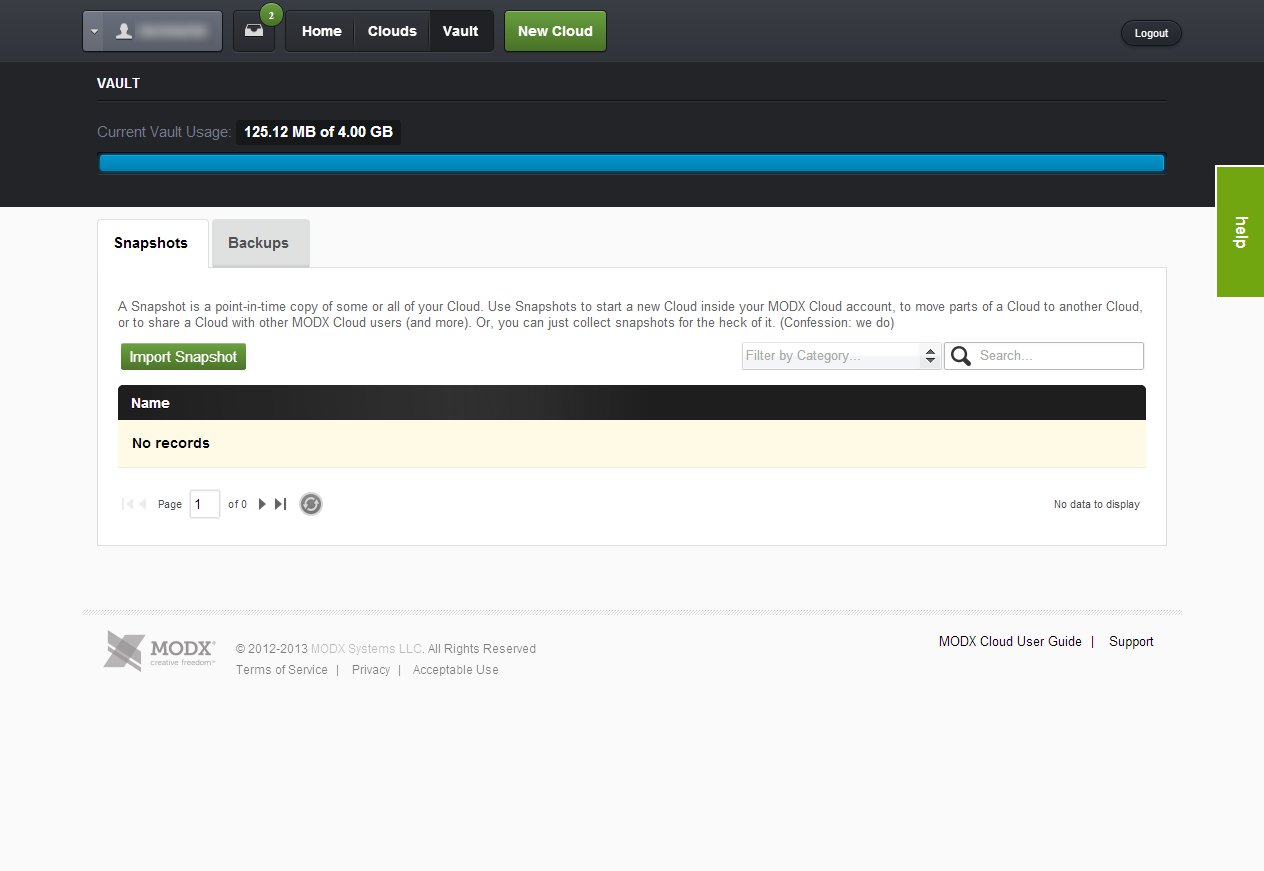Open the green help side tab
Screen dimensions: 1264x871
[x=1240, y=231]
